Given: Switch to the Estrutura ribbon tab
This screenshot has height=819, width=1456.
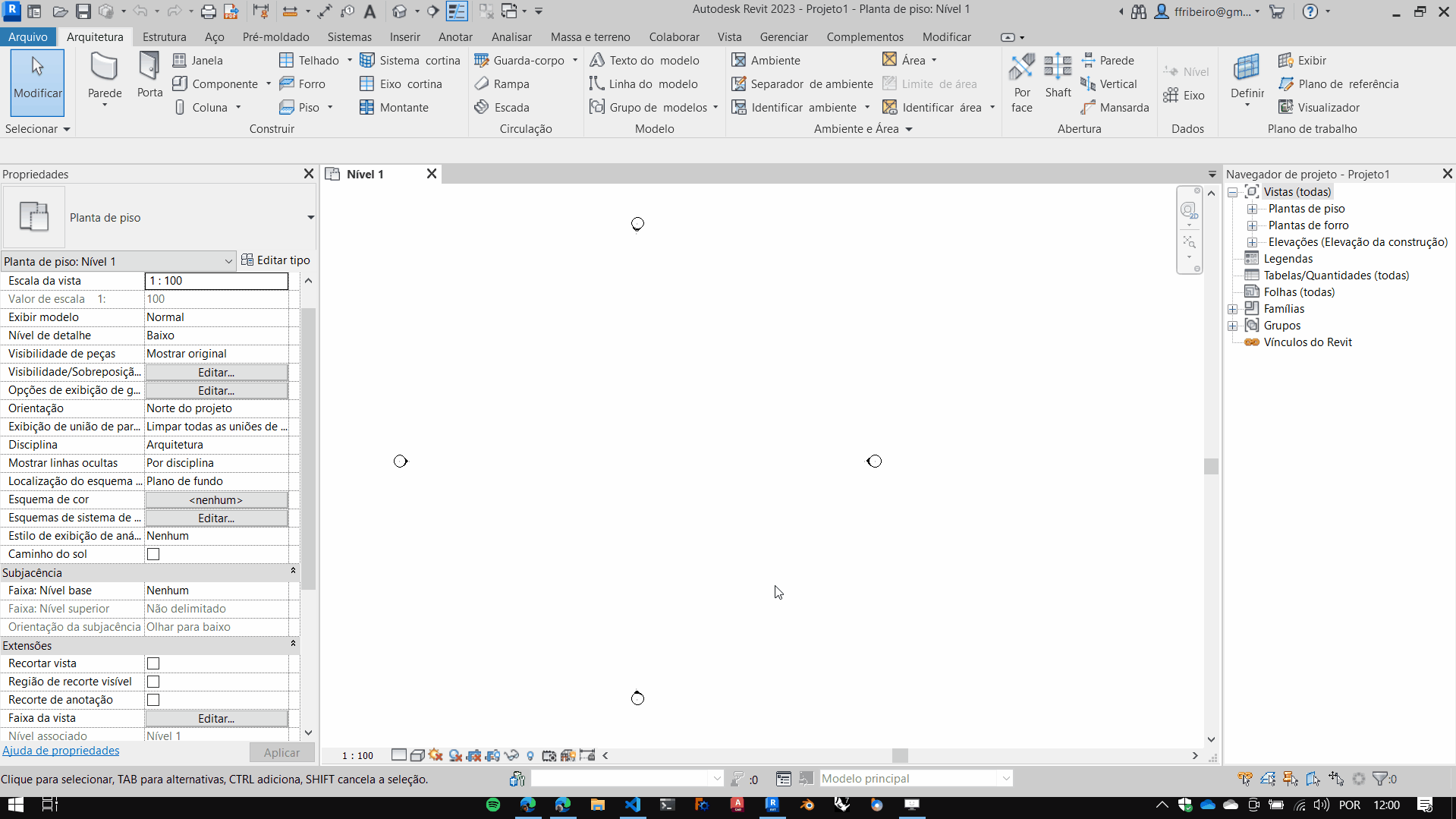Looking at the screenshot, I should pyautogui.click(x=164, y=36).
